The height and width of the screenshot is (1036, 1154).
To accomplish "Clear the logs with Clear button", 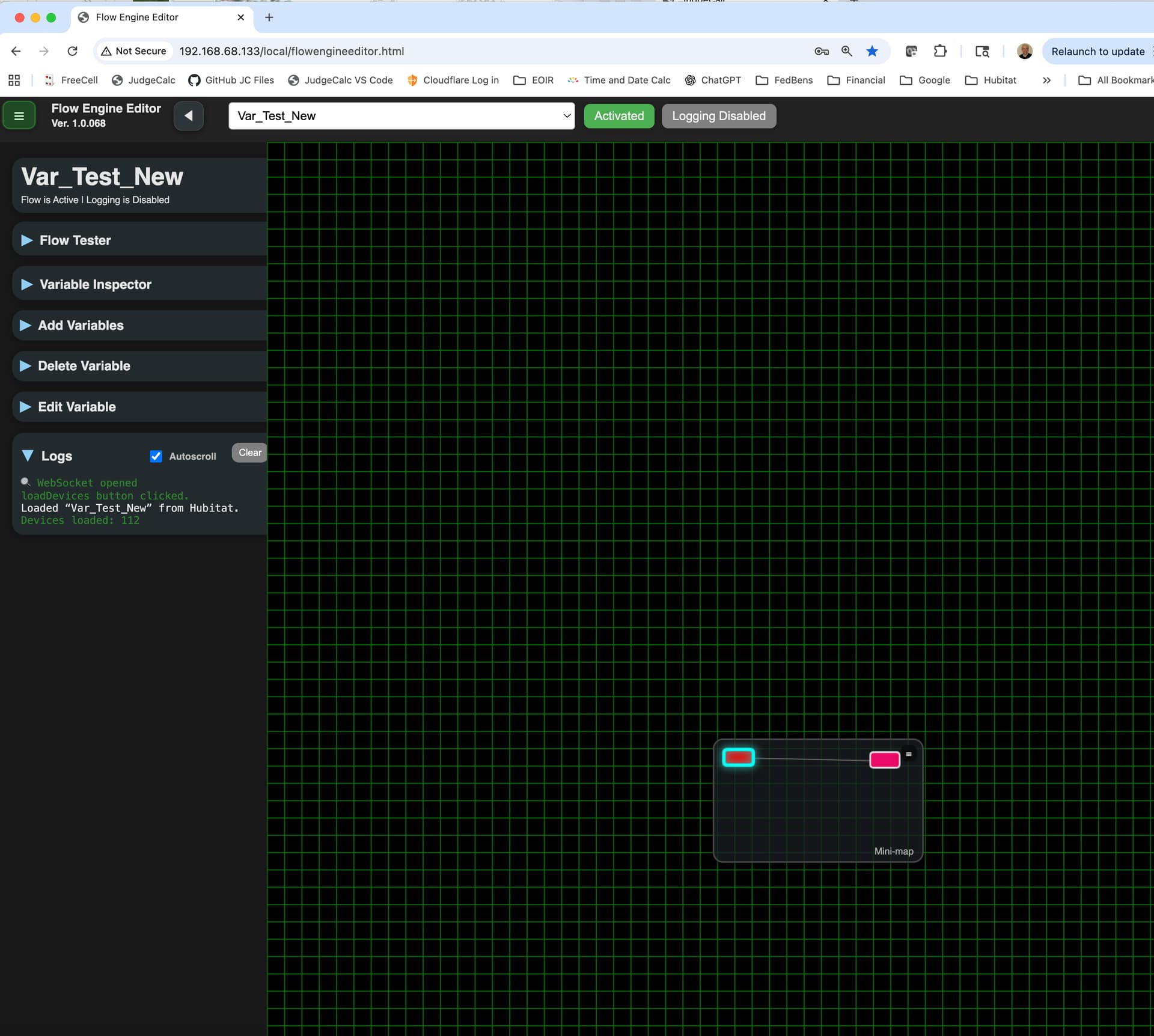I will click(249, 452).
